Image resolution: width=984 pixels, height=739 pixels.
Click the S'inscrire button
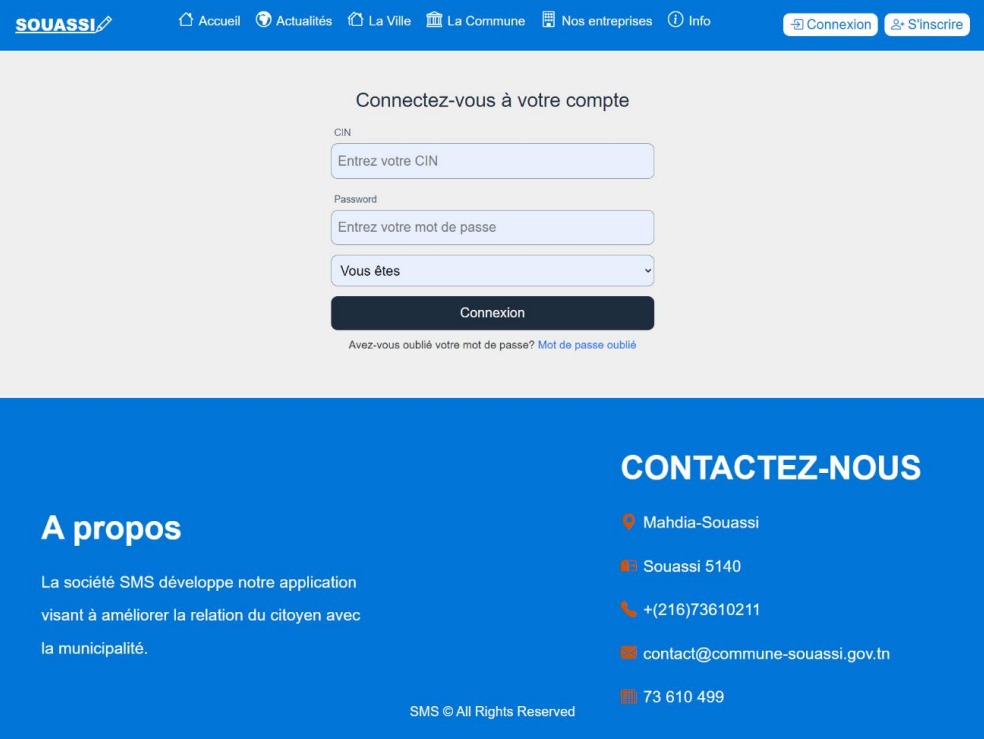(927, 24)
